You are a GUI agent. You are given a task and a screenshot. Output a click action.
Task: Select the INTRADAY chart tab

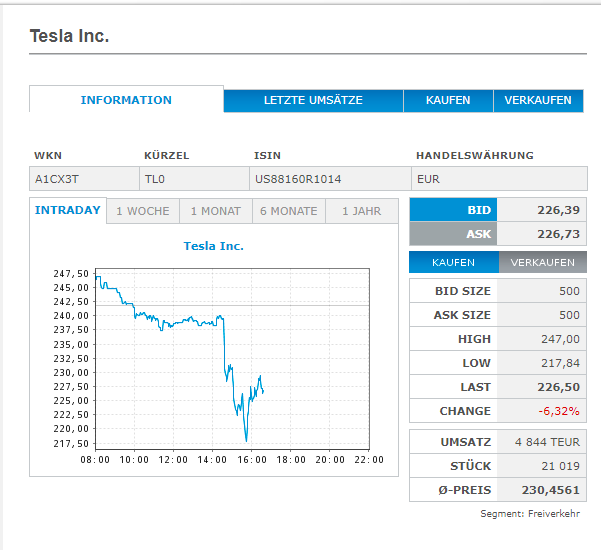tap(68, 211)
